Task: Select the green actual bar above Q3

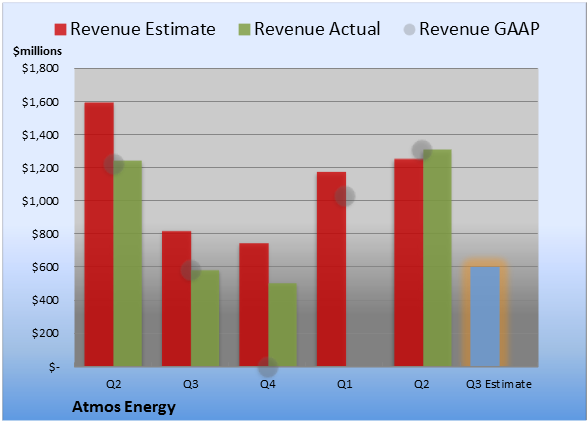Action: [205, 318]
